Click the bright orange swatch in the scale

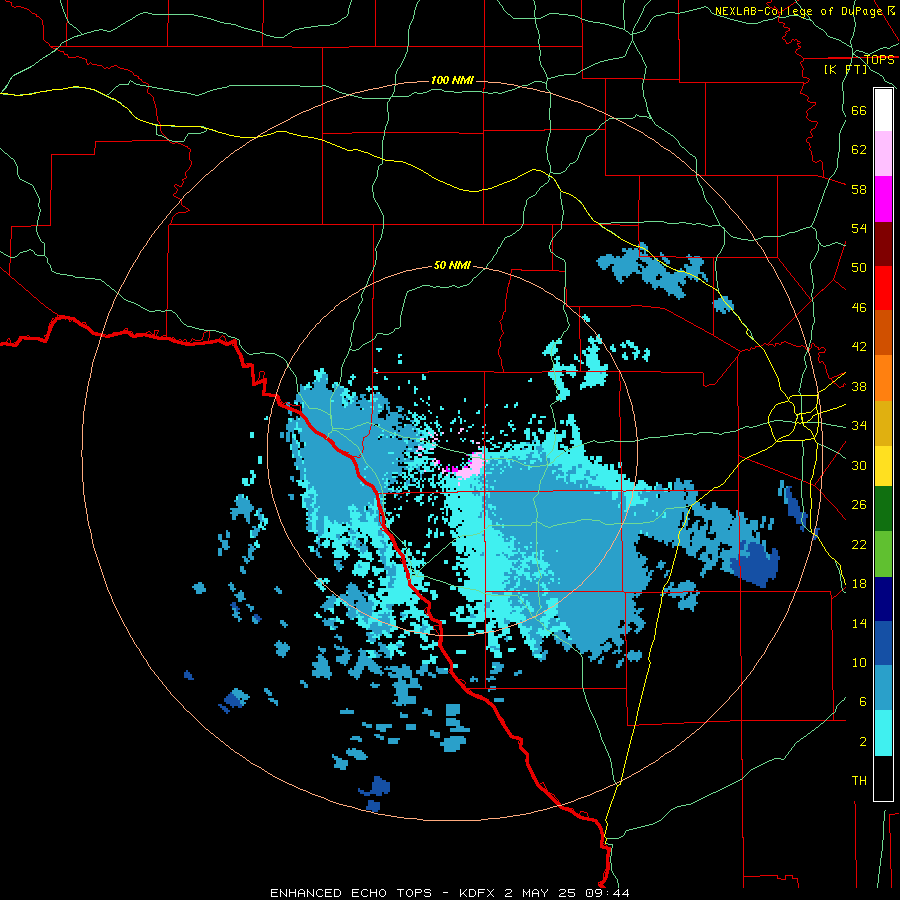pos(883,378)
